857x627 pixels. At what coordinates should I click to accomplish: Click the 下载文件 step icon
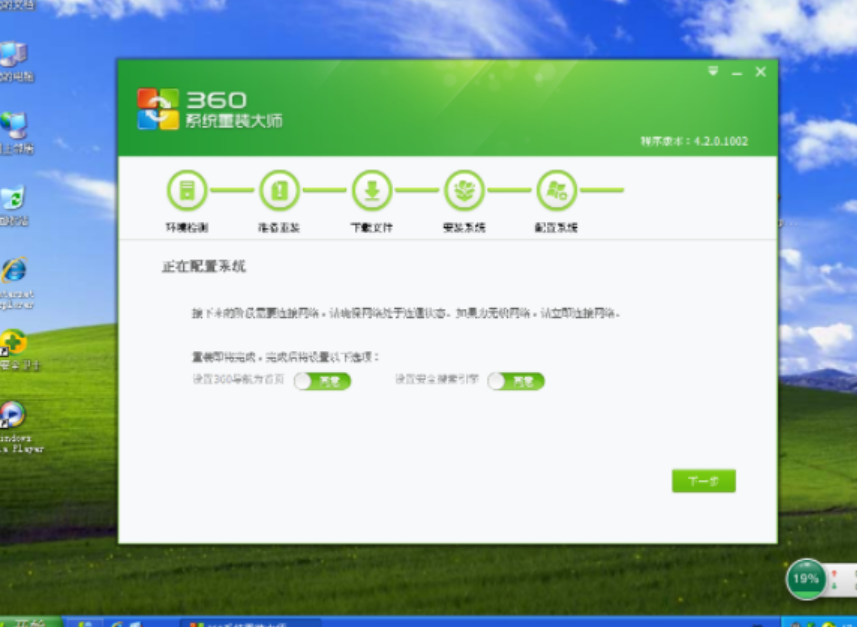coord(372,190)
